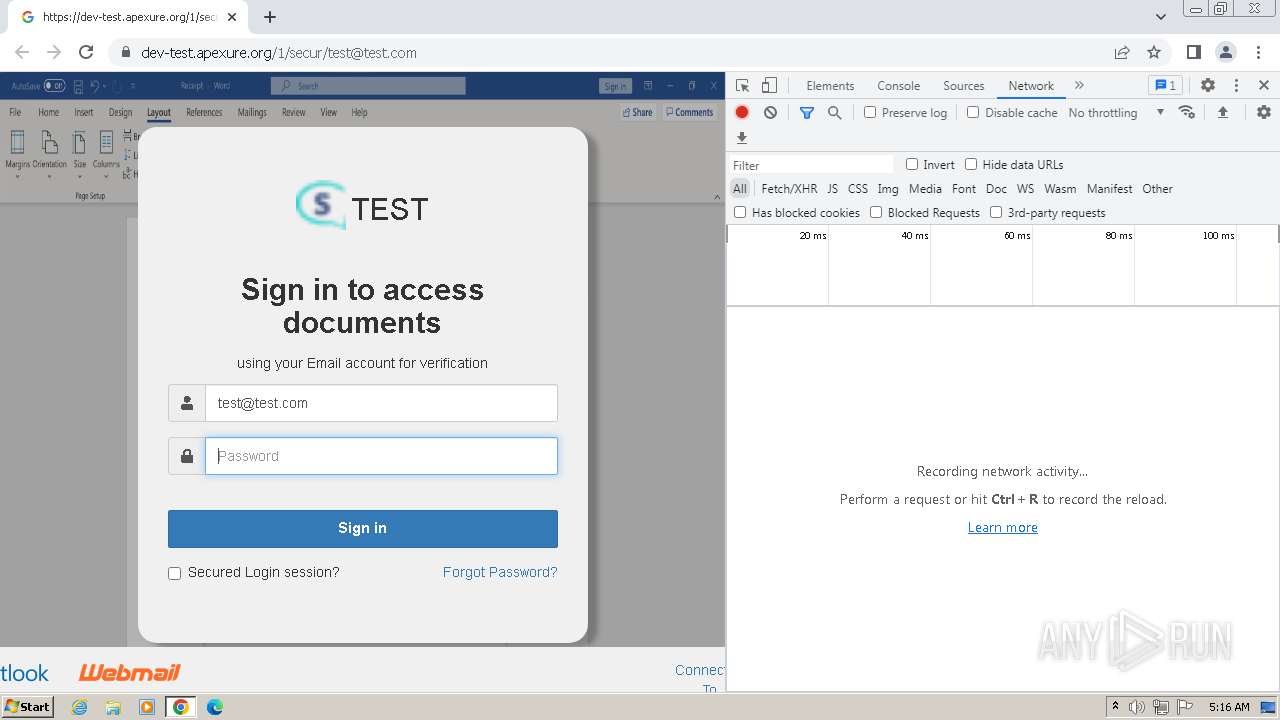The width and height of the screenshot is (1280, 720).
Task: Select the Network tab
Action: 1031,86
